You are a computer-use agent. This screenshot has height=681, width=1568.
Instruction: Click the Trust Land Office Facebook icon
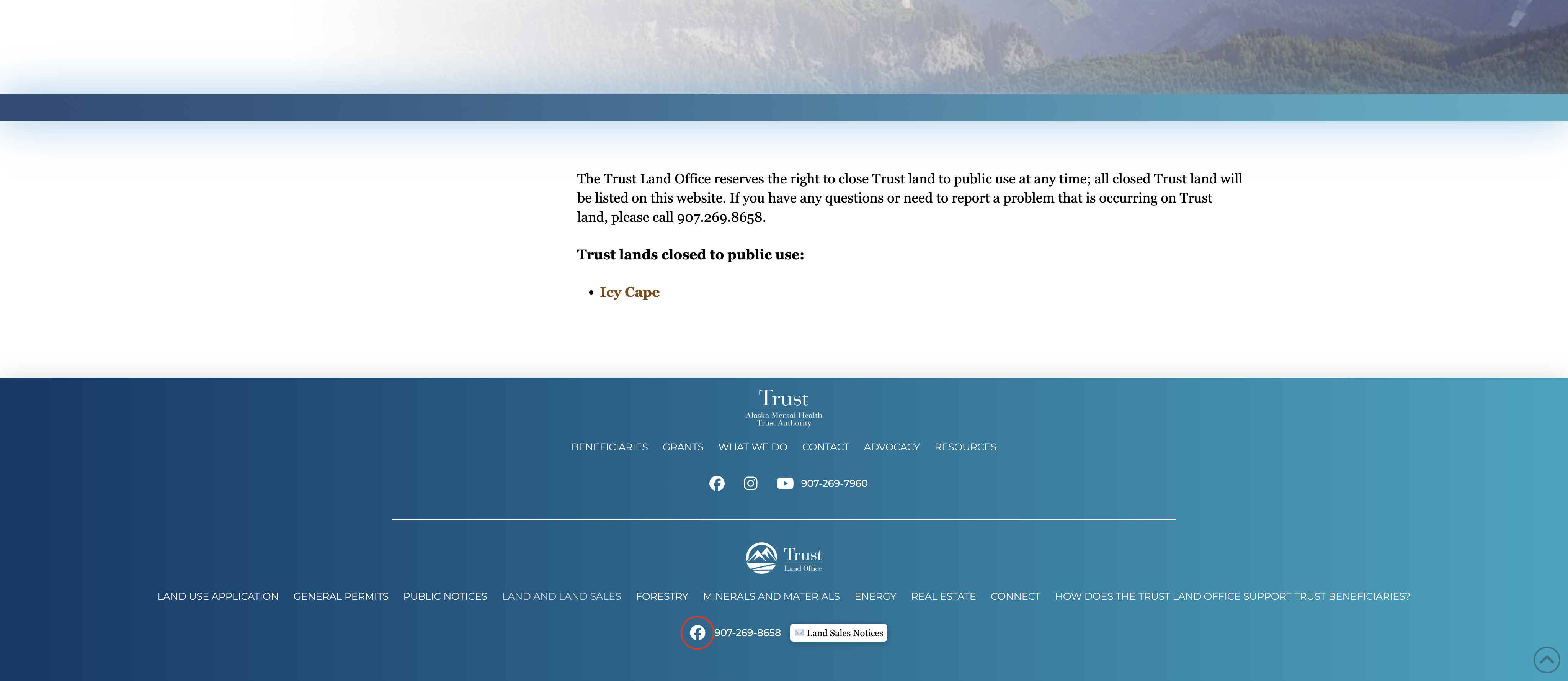(x=697, y=633)
